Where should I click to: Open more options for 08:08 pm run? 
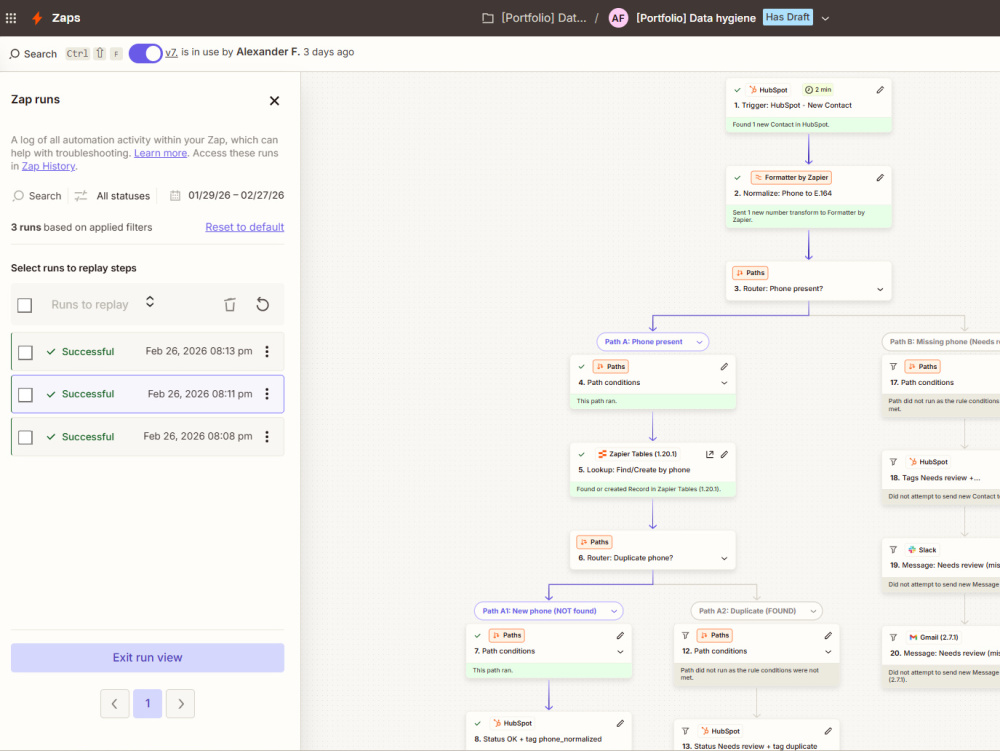[267, 436]
